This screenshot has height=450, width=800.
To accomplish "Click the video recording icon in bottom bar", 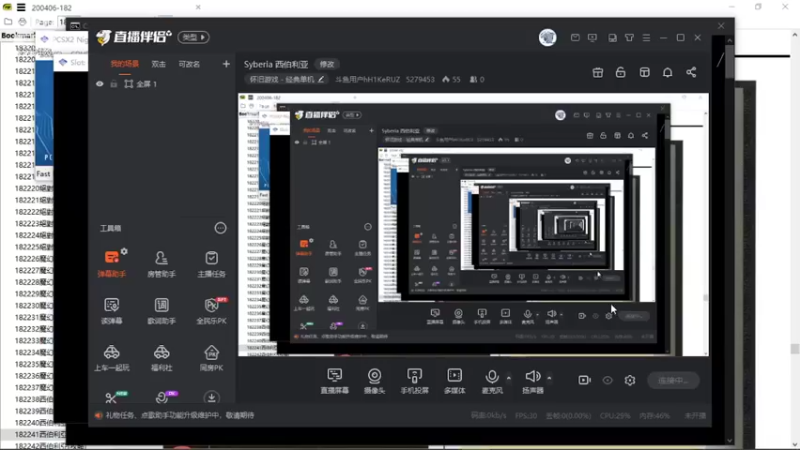I will click(584, 380).
